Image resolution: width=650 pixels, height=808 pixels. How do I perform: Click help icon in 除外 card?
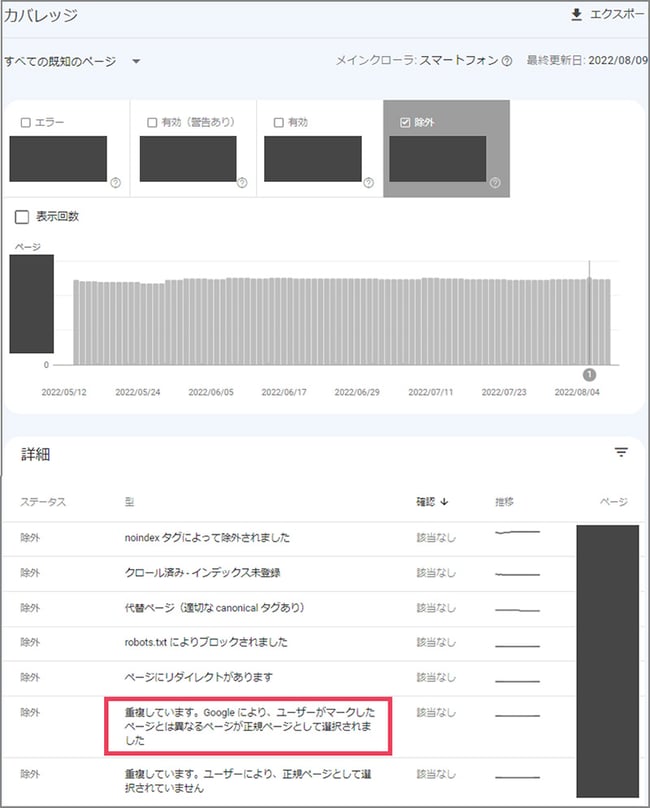point(494,183)
